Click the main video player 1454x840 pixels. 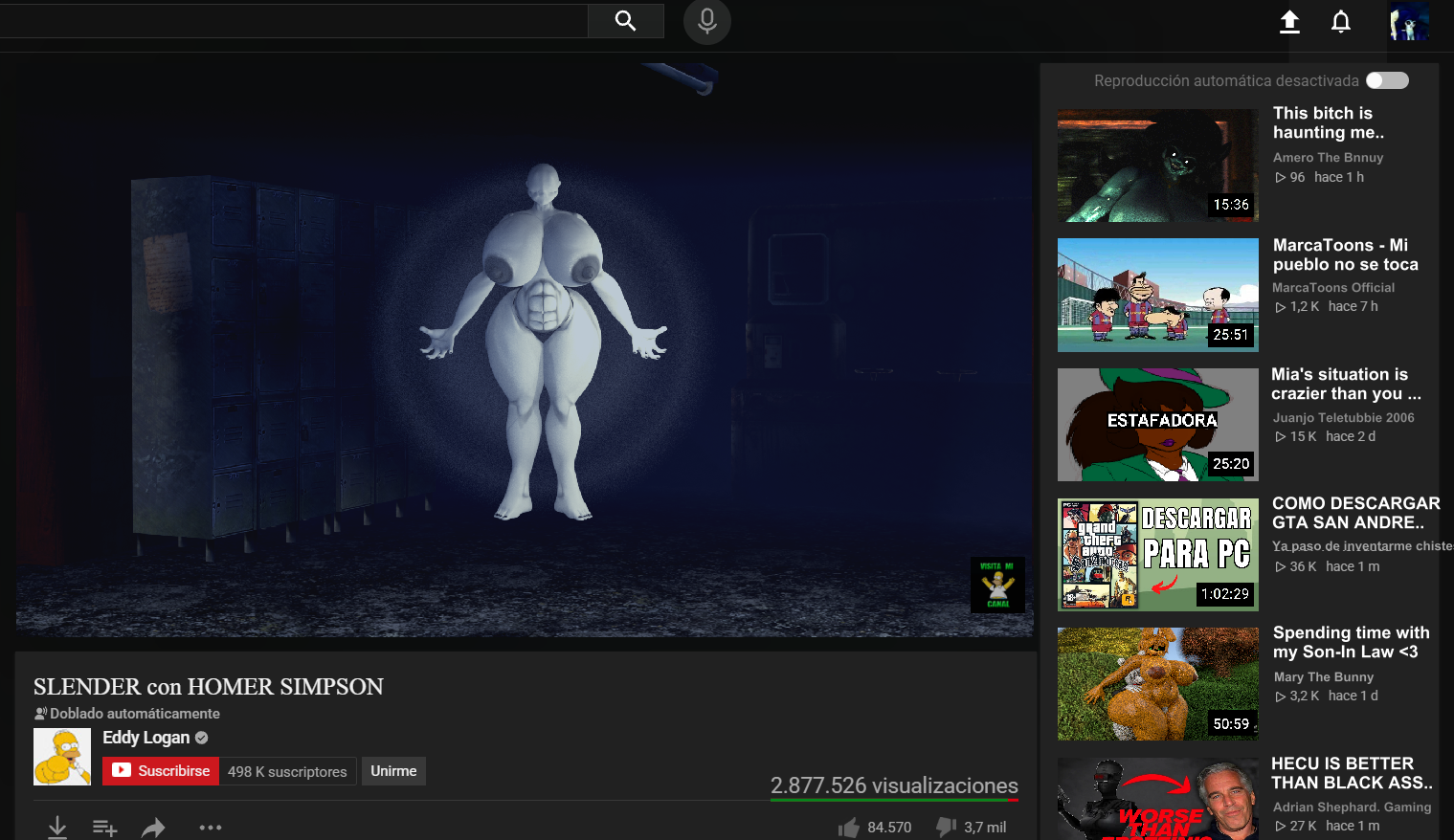(x=525, y=350)
